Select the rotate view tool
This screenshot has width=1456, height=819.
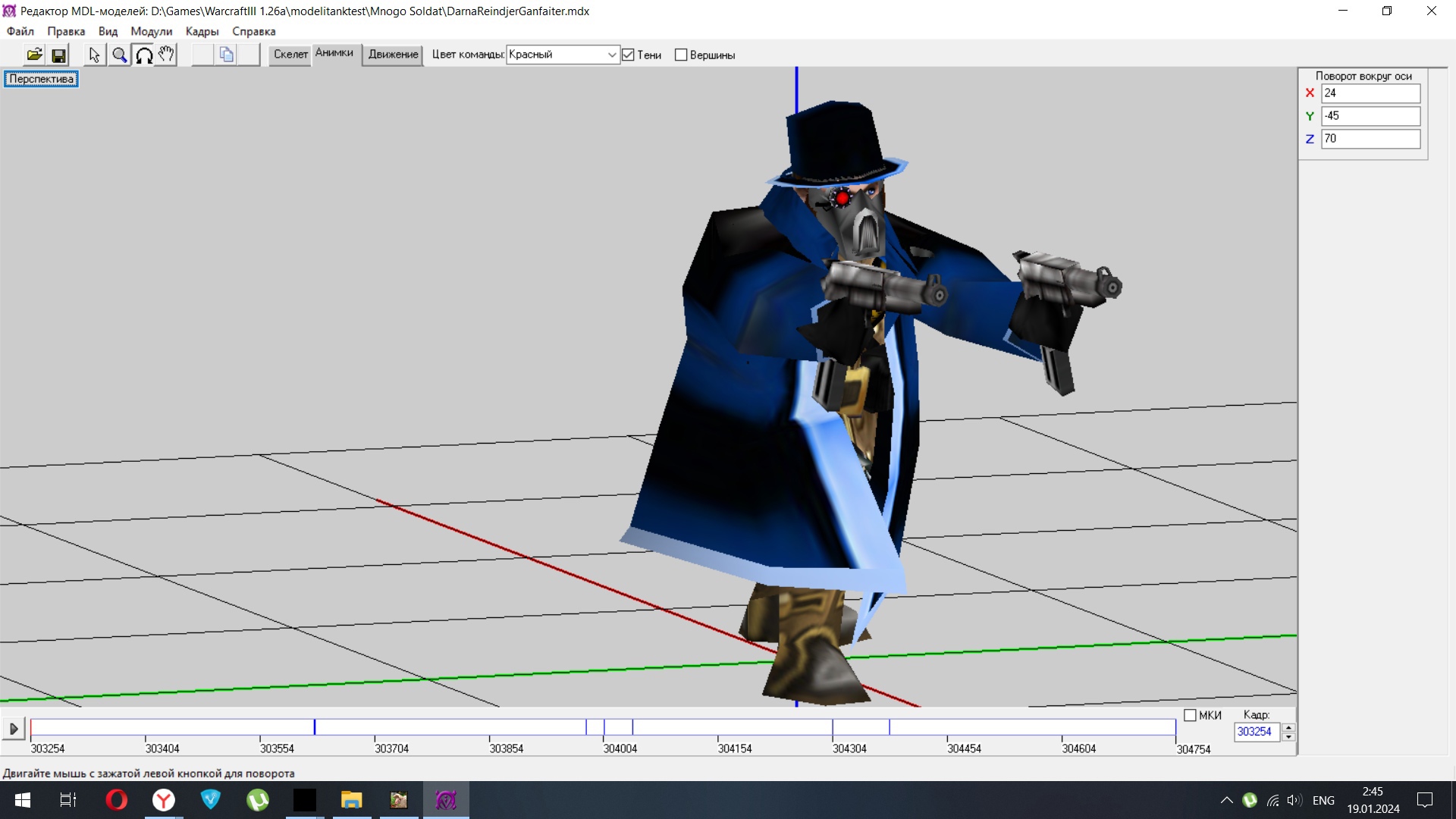click(x=143, y=55)
